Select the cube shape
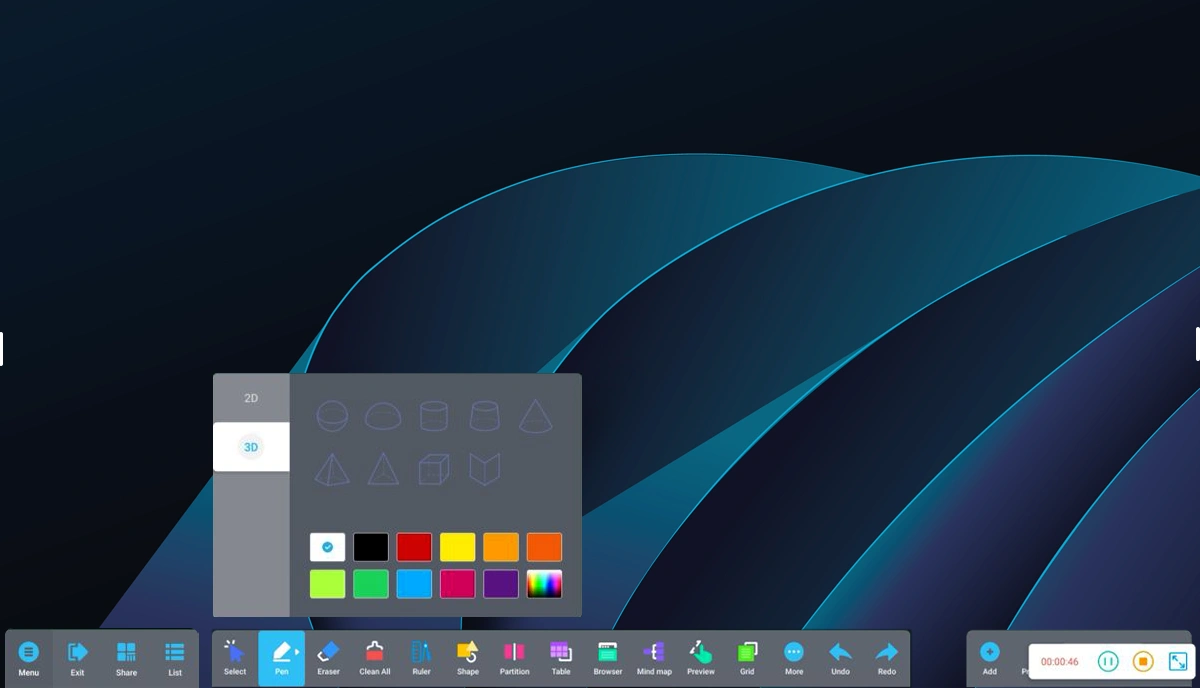 [433, 469]
